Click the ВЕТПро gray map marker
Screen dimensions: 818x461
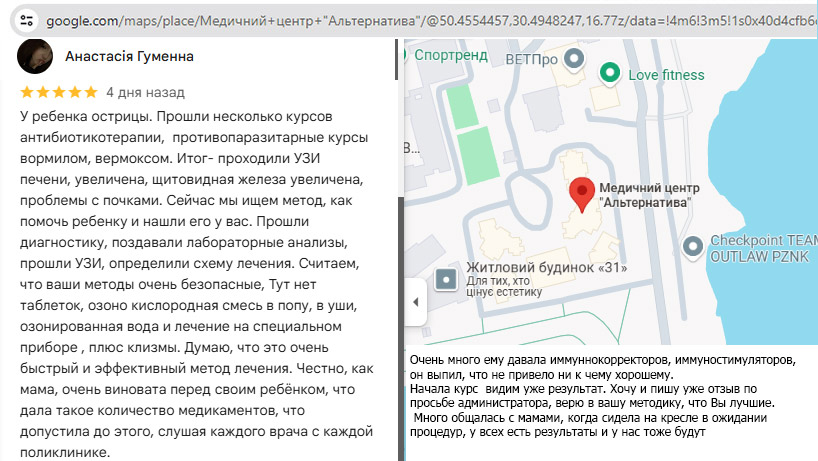click(x=573, y=60)
